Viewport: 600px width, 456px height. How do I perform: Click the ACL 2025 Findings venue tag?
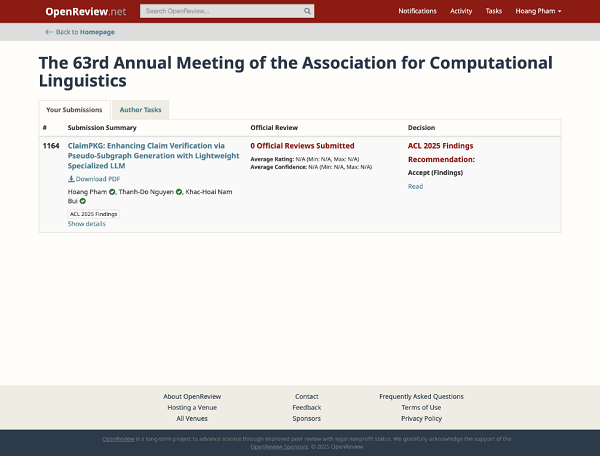(93, 213)
